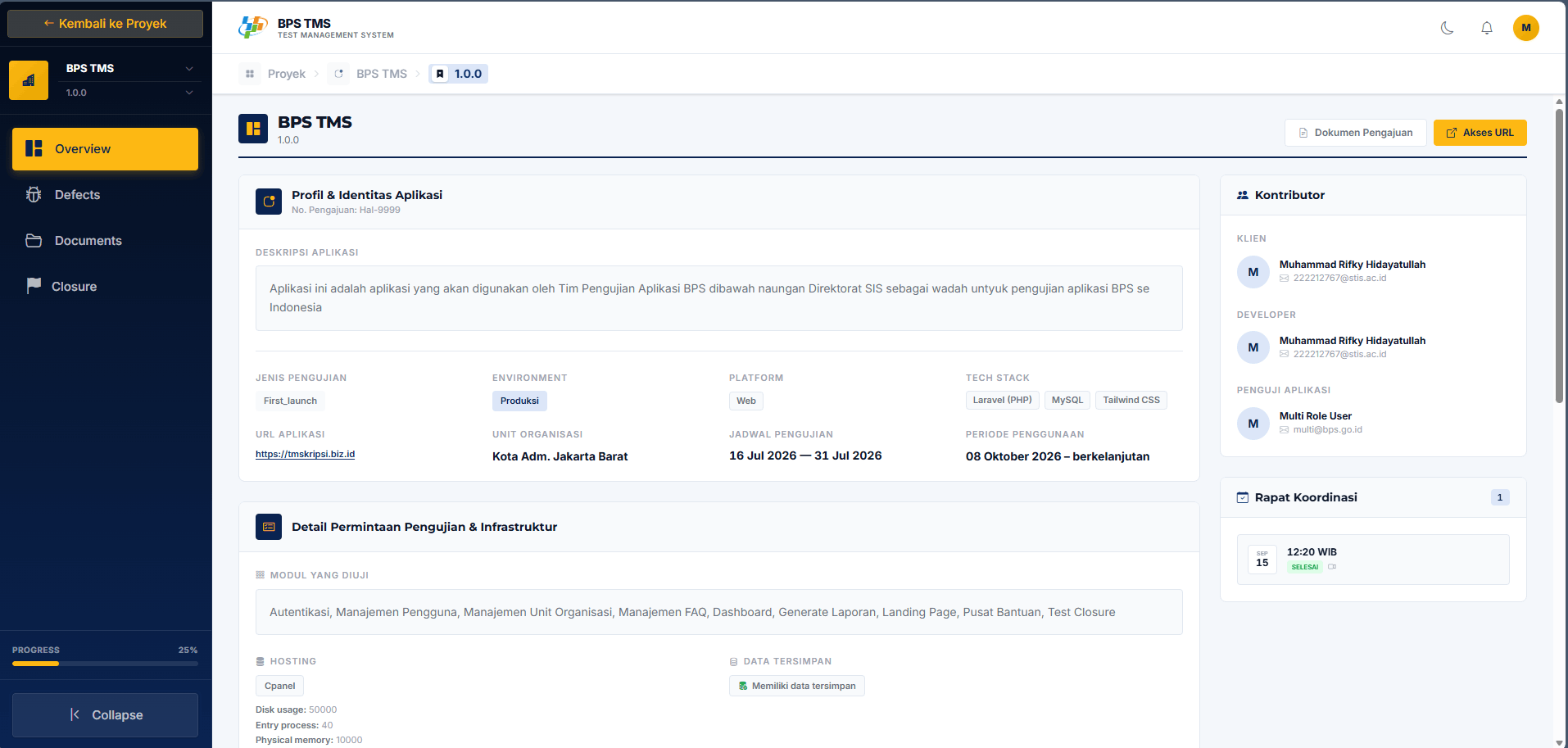Toggle dark mode with moon icon
This screenshot has height=748, width=1568.
tap(1448, 28)
